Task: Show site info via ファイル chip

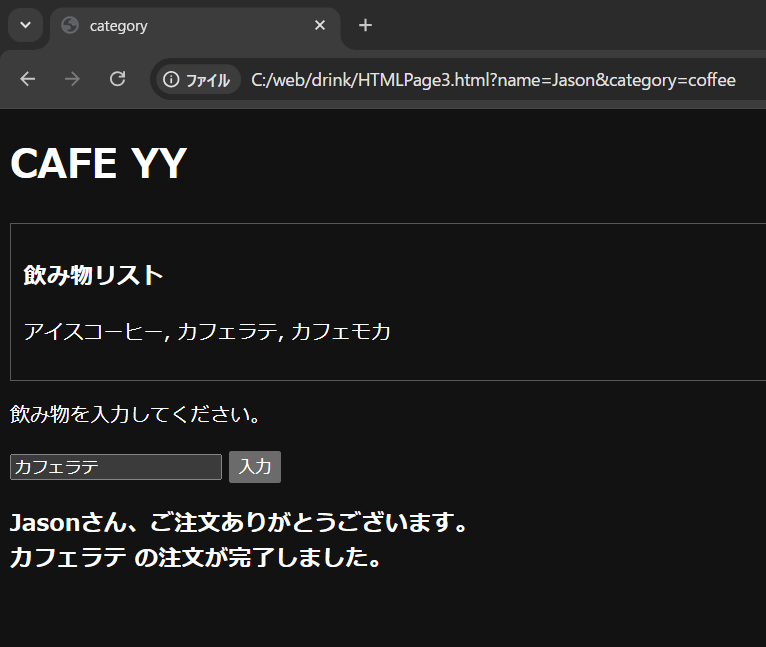Action: click(197, 80)
